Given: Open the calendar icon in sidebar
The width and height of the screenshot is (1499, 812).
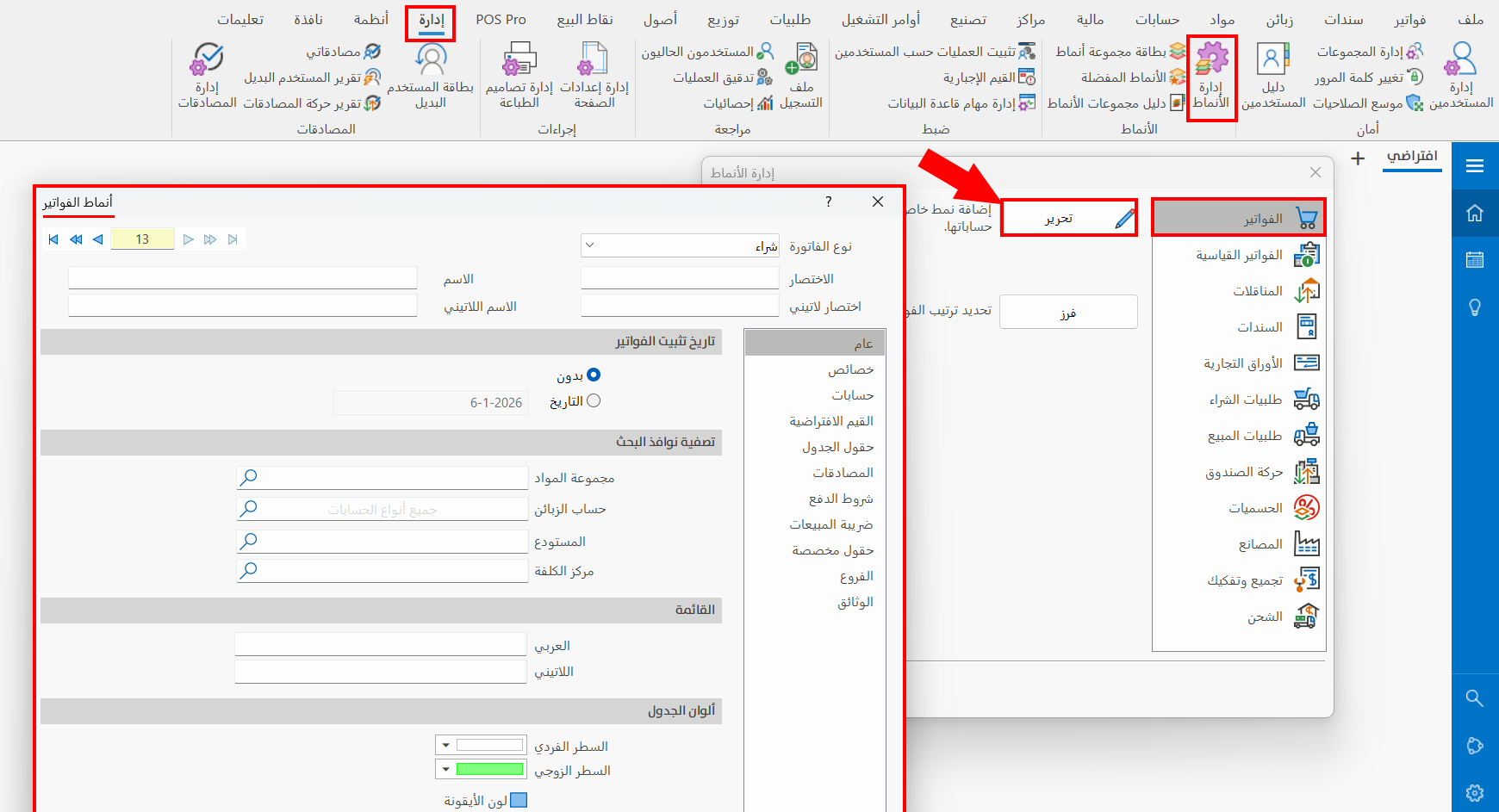Looking at the screenshot, I should 1475,259.
